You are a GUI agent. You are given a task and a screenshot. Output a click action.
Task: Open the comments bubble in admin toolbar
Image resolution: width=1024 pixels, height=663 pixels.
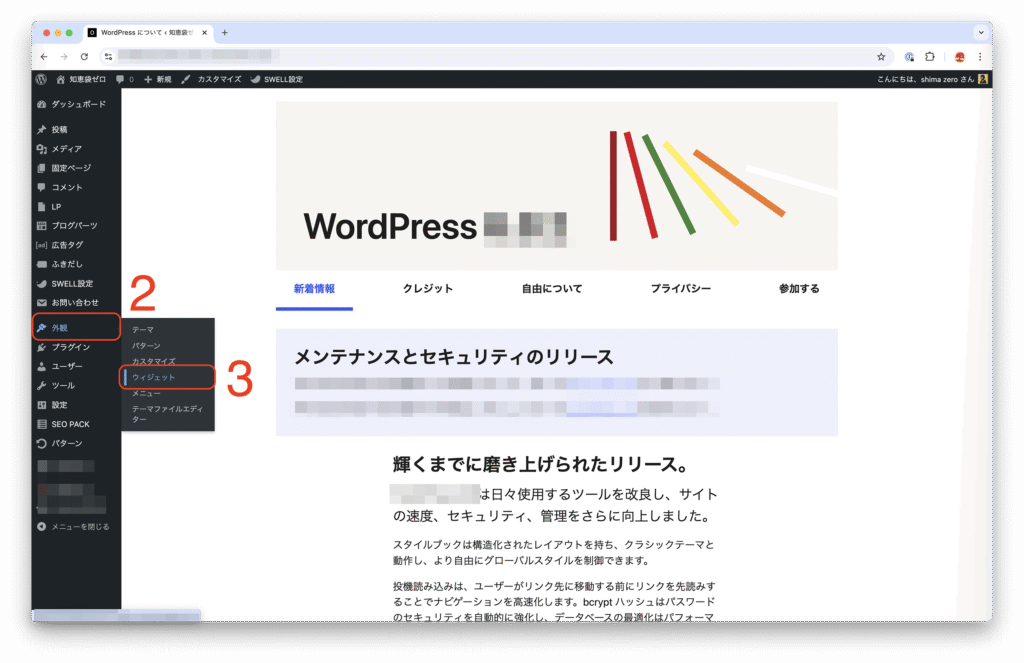pos(124,79)
